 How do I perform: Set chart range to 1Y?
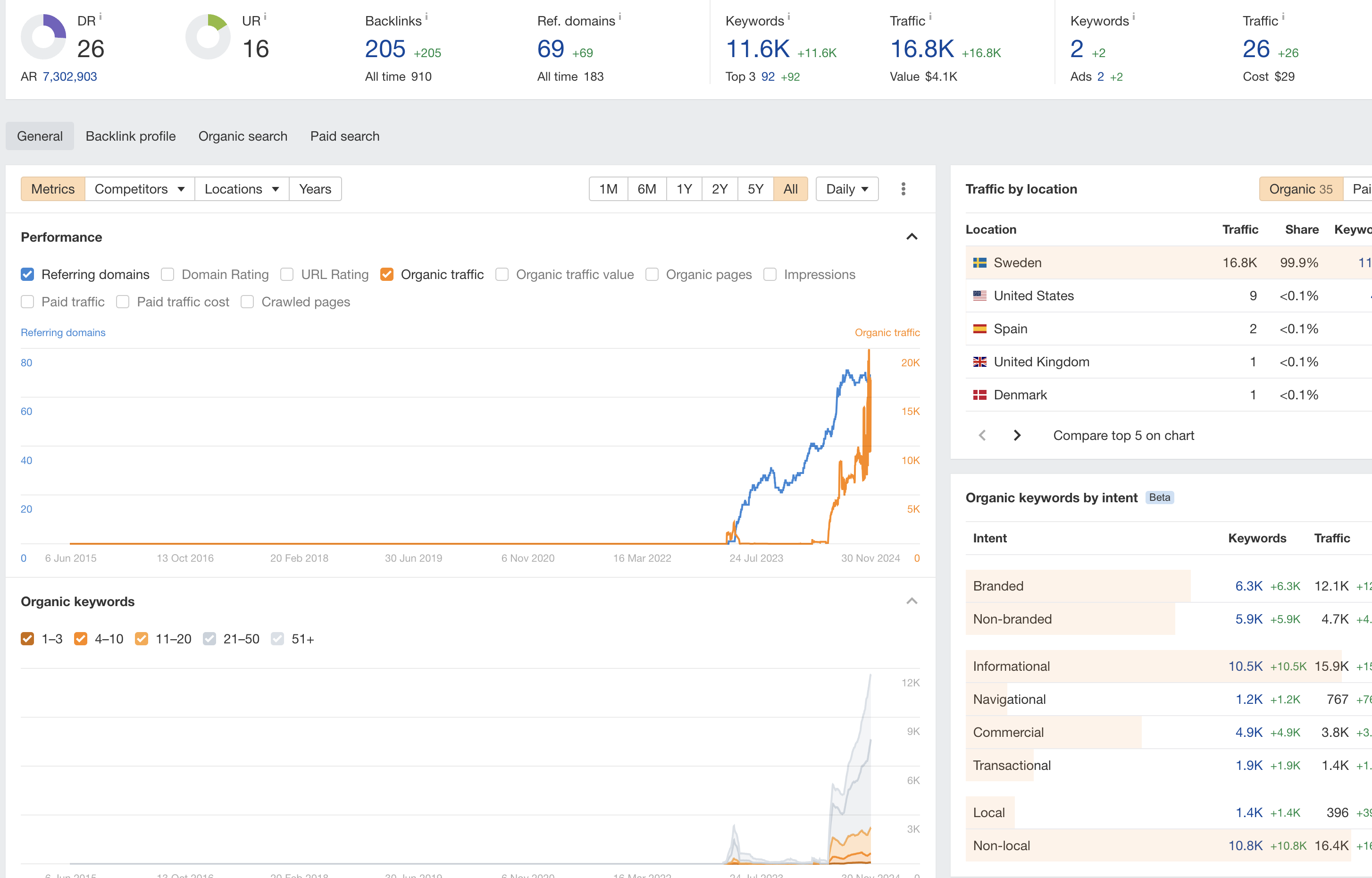point(684,189)
